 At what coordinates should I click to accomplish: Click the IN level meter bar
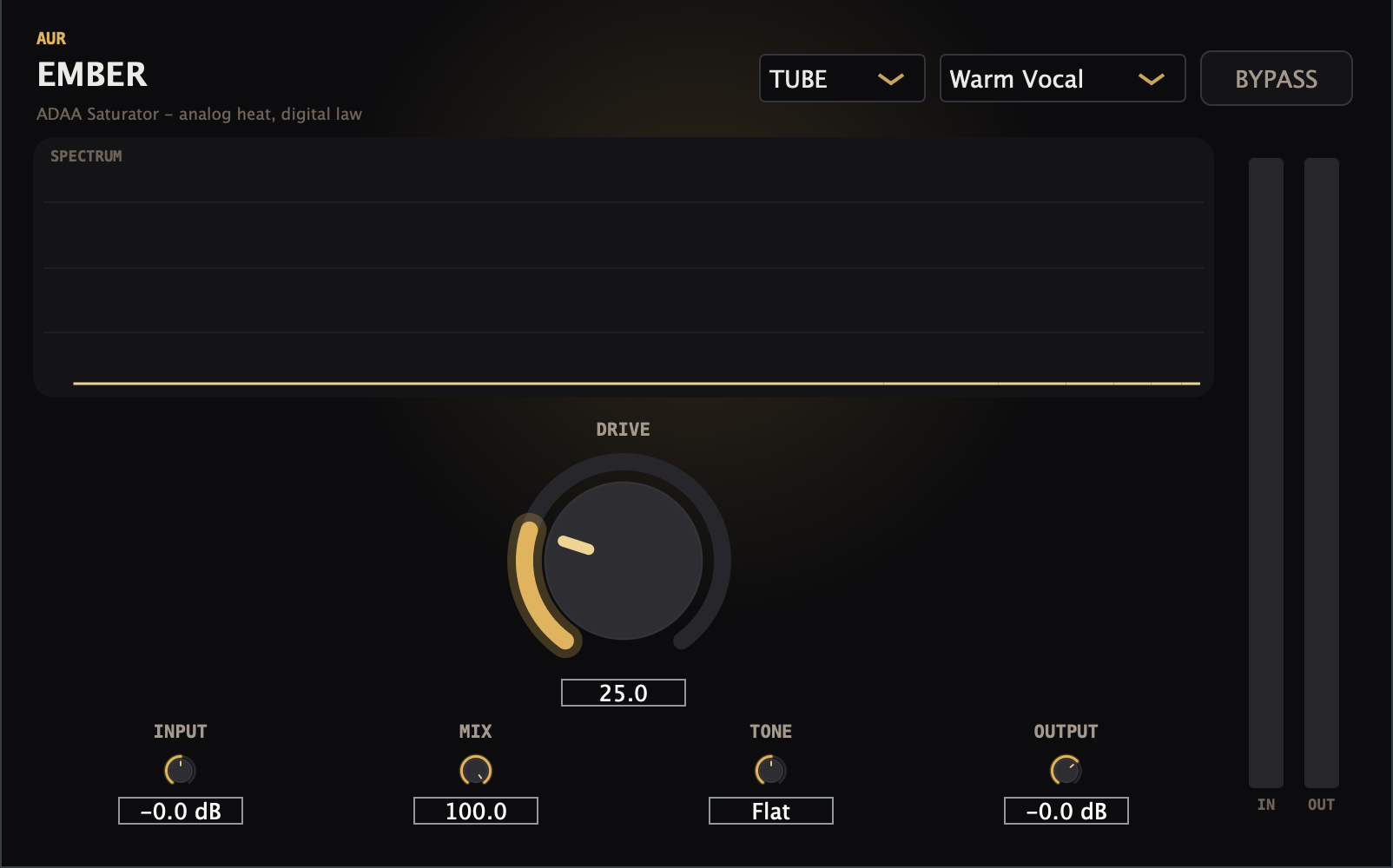[1265, 472]
